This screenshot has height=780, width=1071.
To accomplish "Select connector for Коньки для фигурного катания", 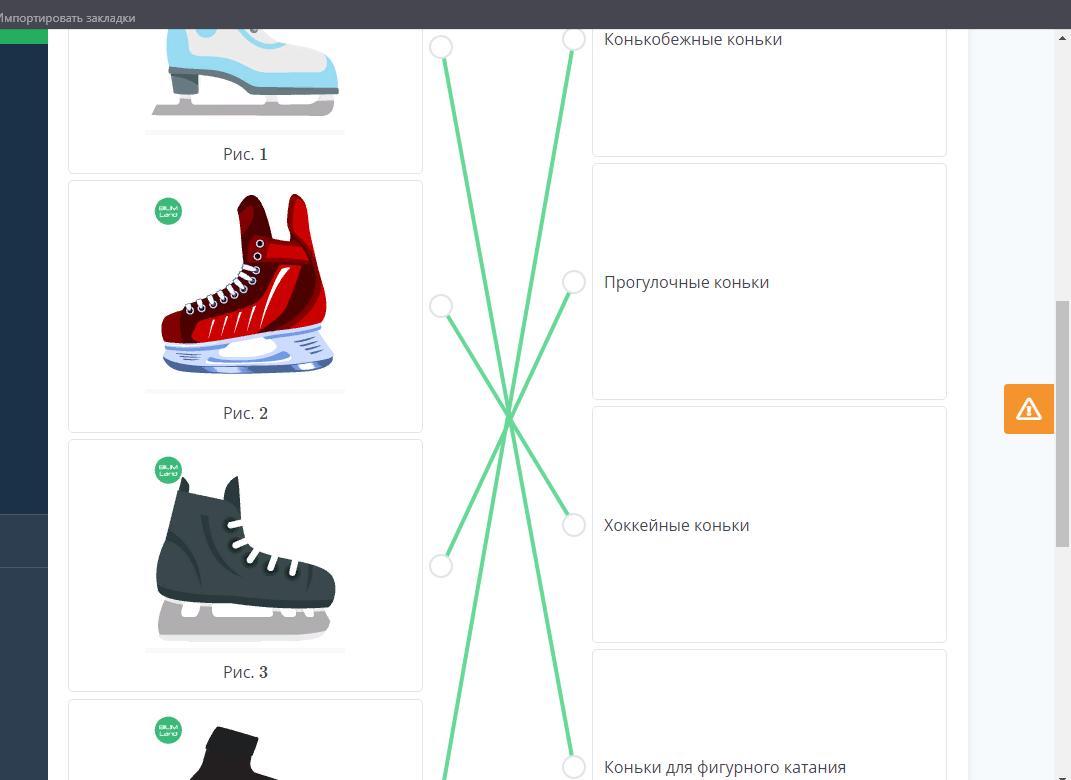I will pyautogui.click(x=573, y=767).
